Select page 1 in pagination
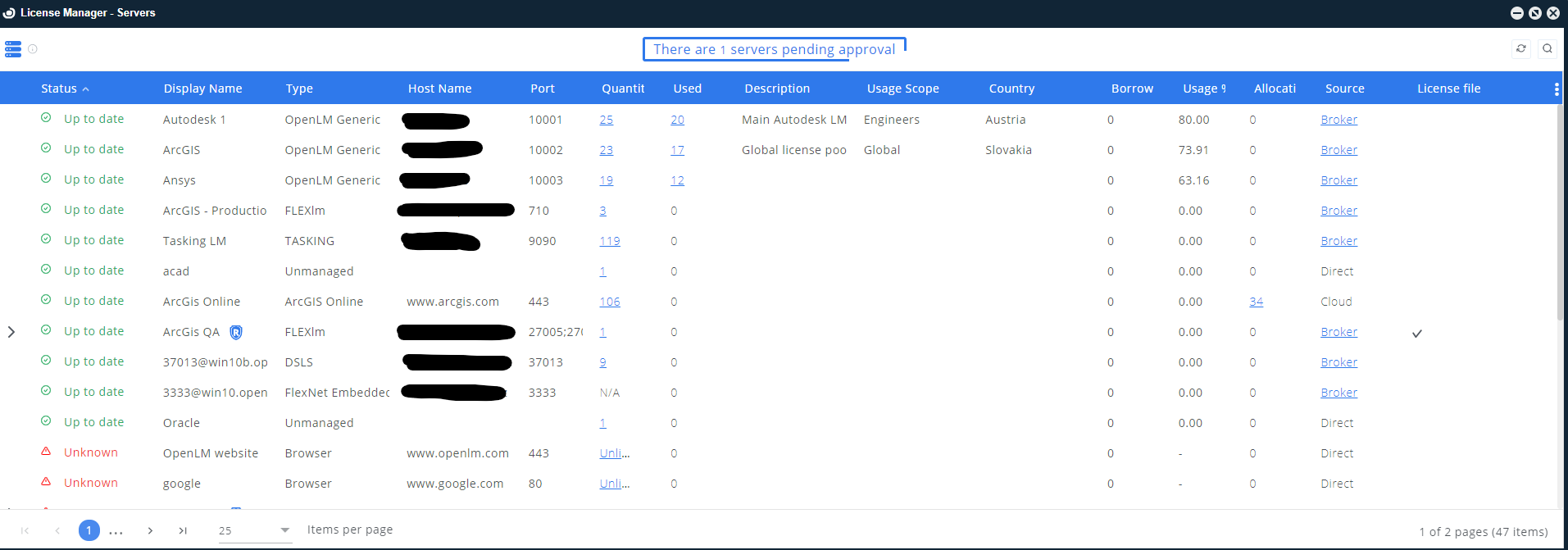 [89, 530]
